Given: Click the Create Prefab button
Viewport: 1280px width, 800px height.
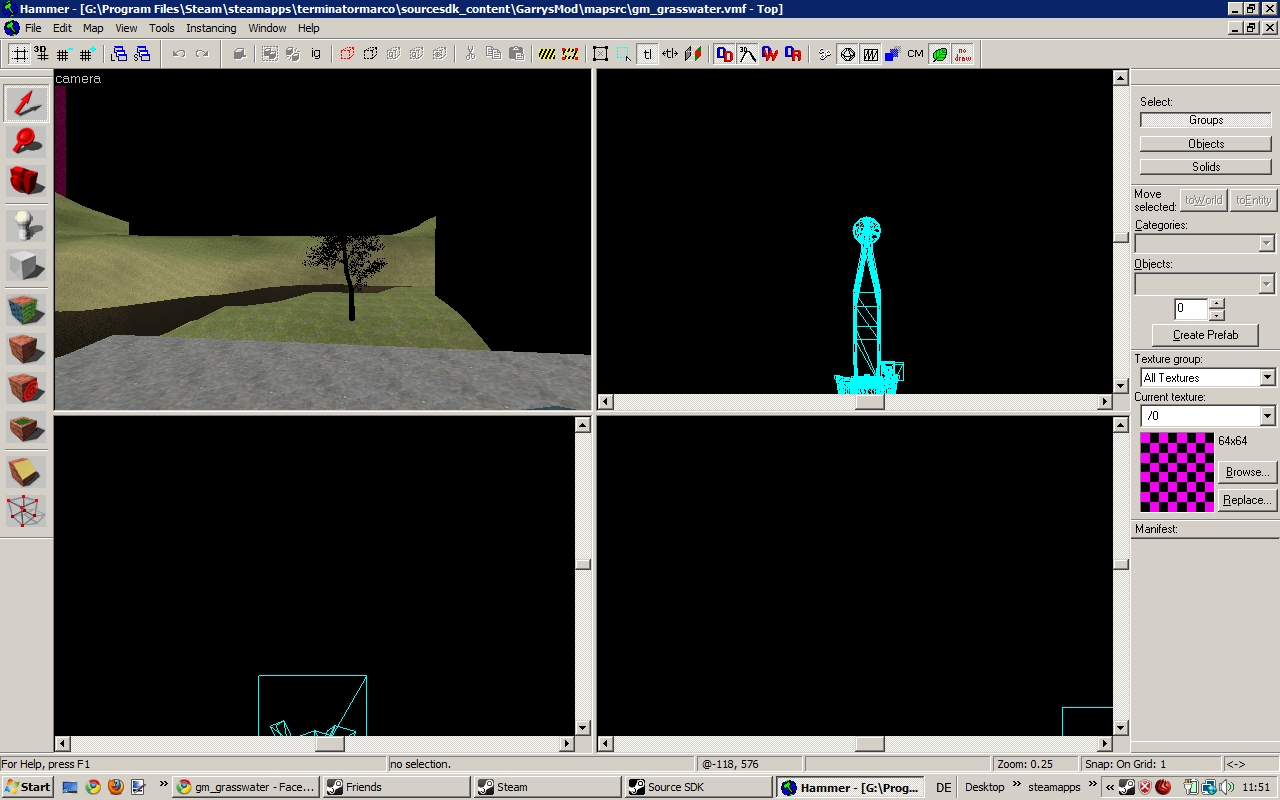Looking at the screenshot, I should (x=1205, y=335).
